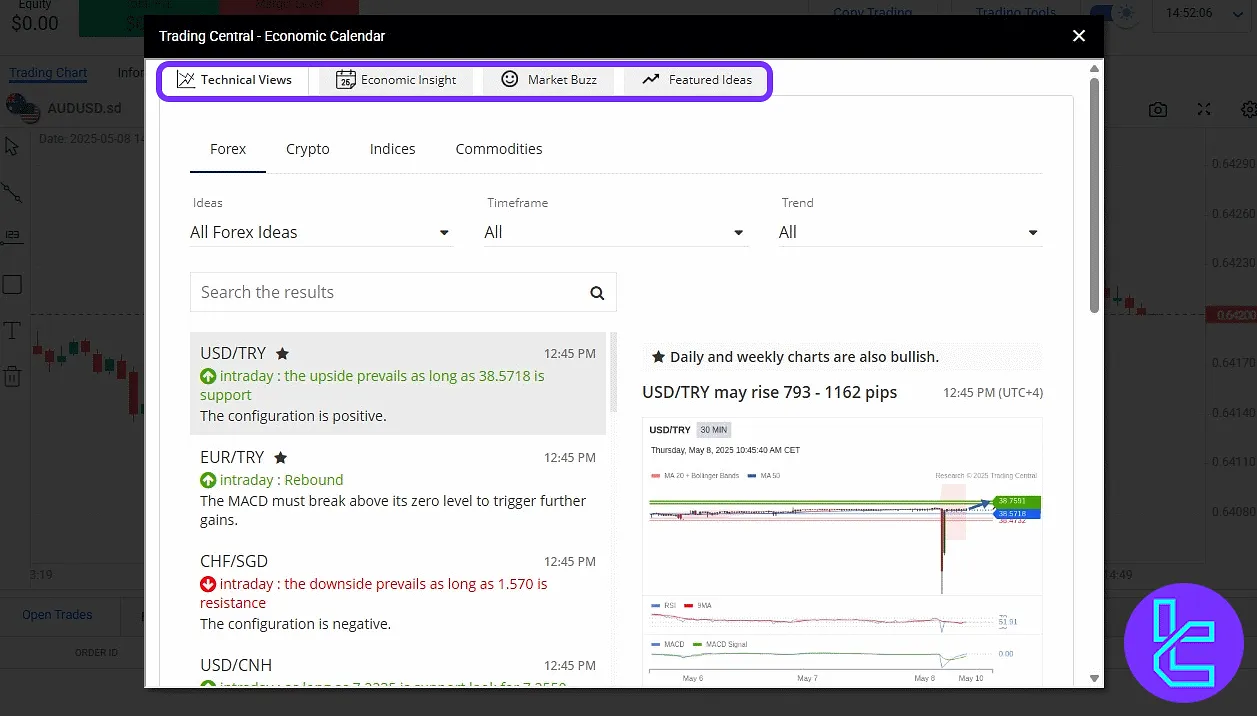The width and height of the screenshot is (1257, 716).
Task: Select the cursor pointer tool in chart toolbar
Action: (x=12, y=147)
